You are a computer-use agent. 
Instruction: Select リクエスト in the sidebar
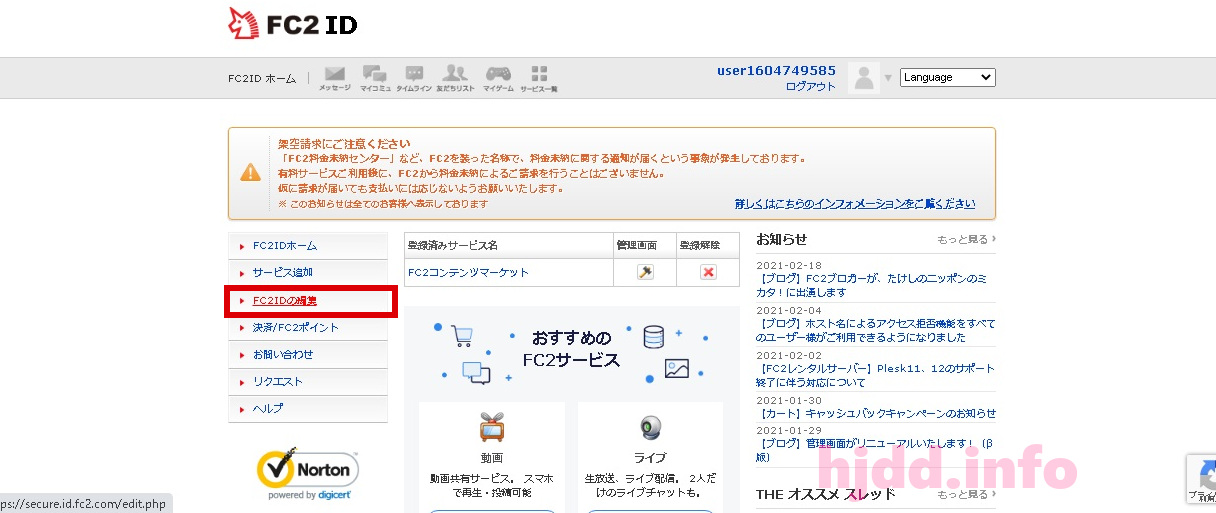click(308, 381)
